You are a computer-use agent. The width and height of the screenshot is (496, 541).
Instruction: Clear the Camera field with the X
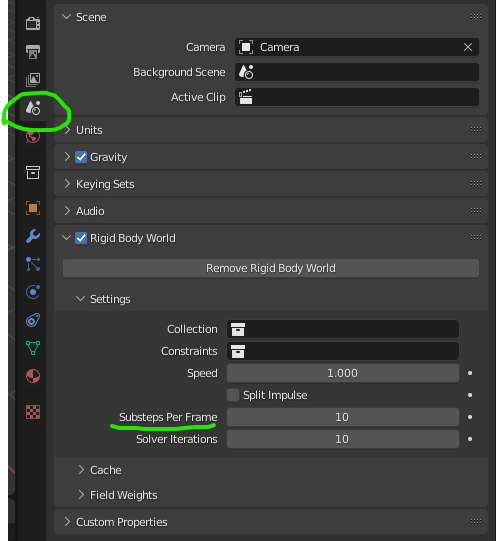tap(468, 47)
